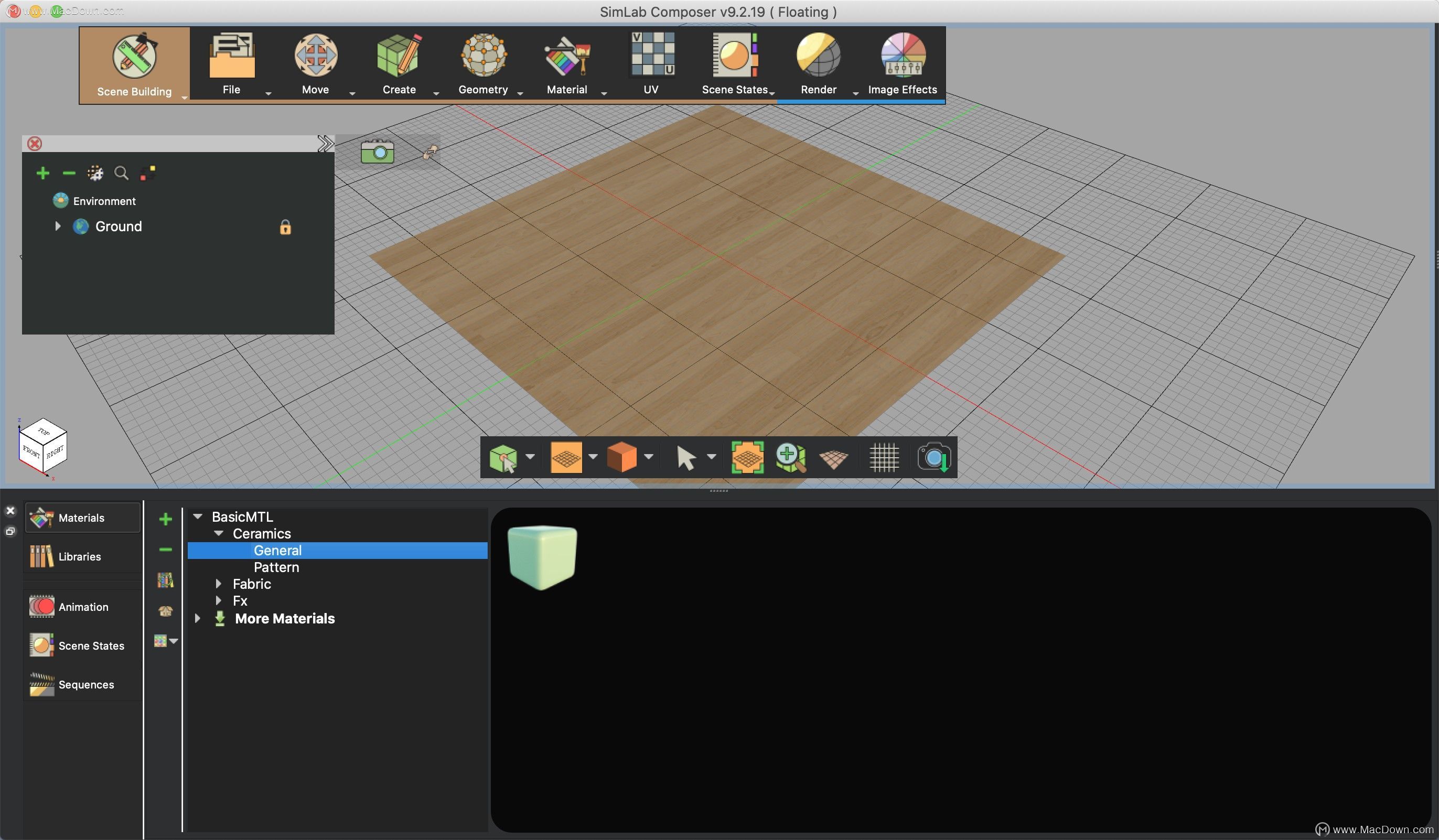This screenshot has width=1439, height=840.
Task: Click the snapshot camera icon in viewport toolbar
Action: click(933, 457)
